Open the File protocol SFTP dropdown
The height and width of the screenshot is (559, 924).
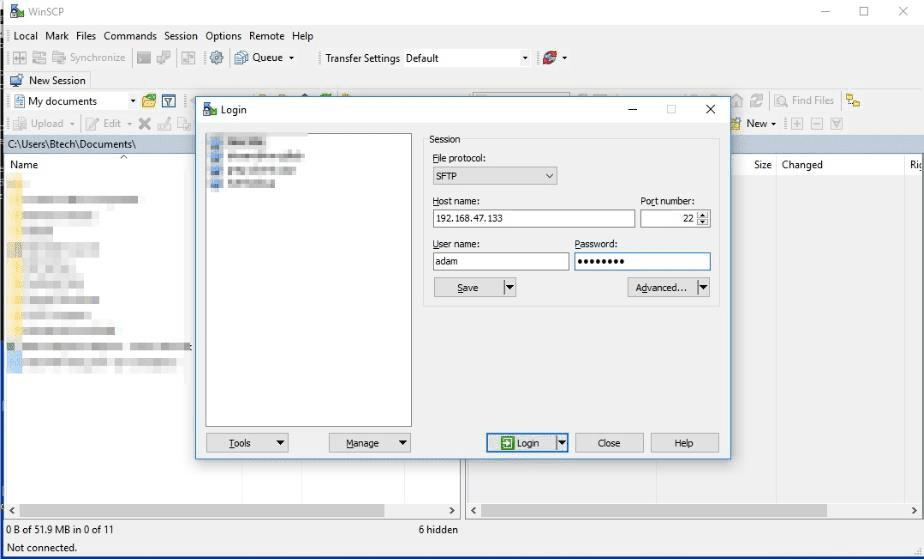494,176
